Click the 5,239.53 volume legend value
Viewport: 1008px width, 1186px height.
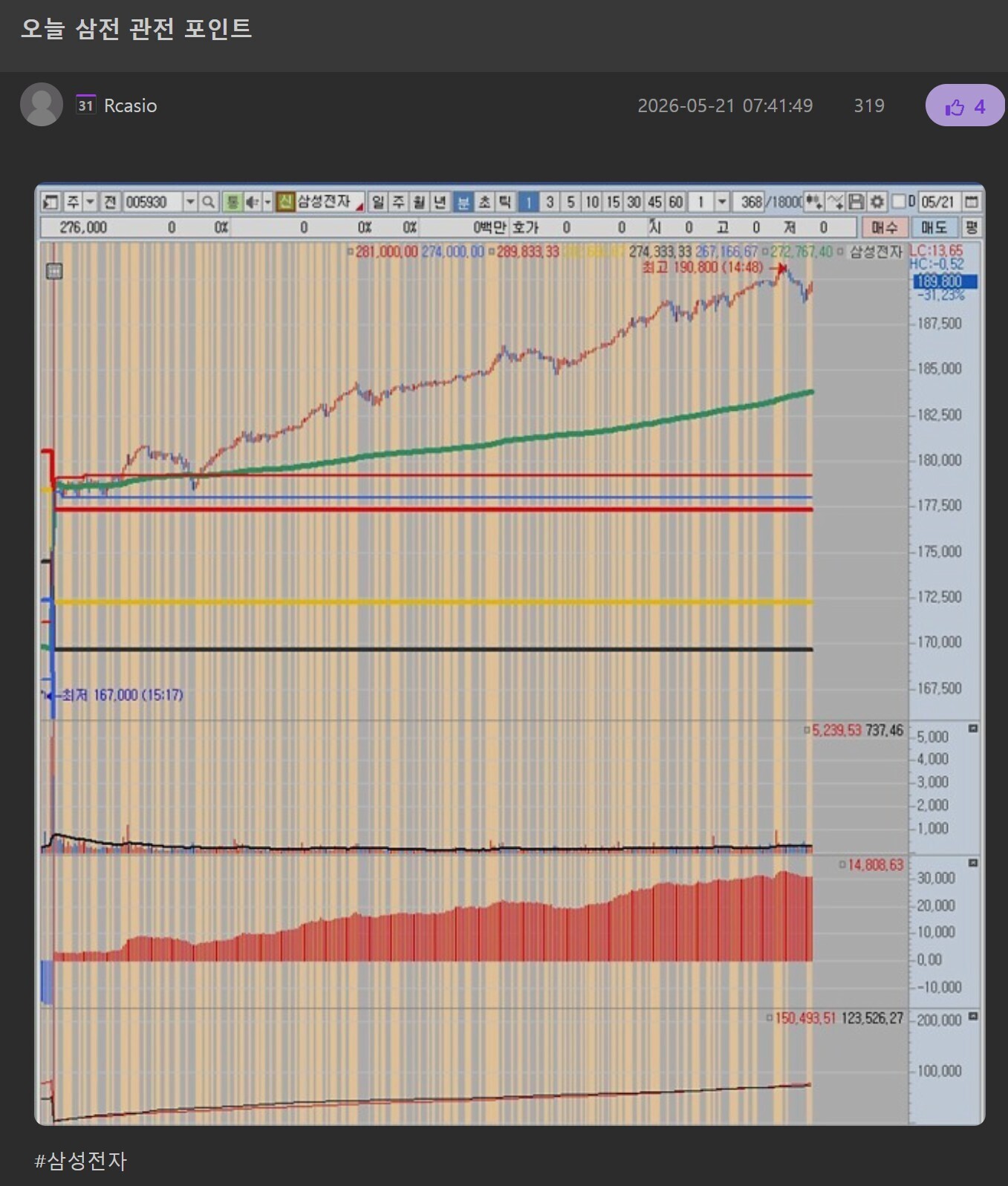pos(836,730)
